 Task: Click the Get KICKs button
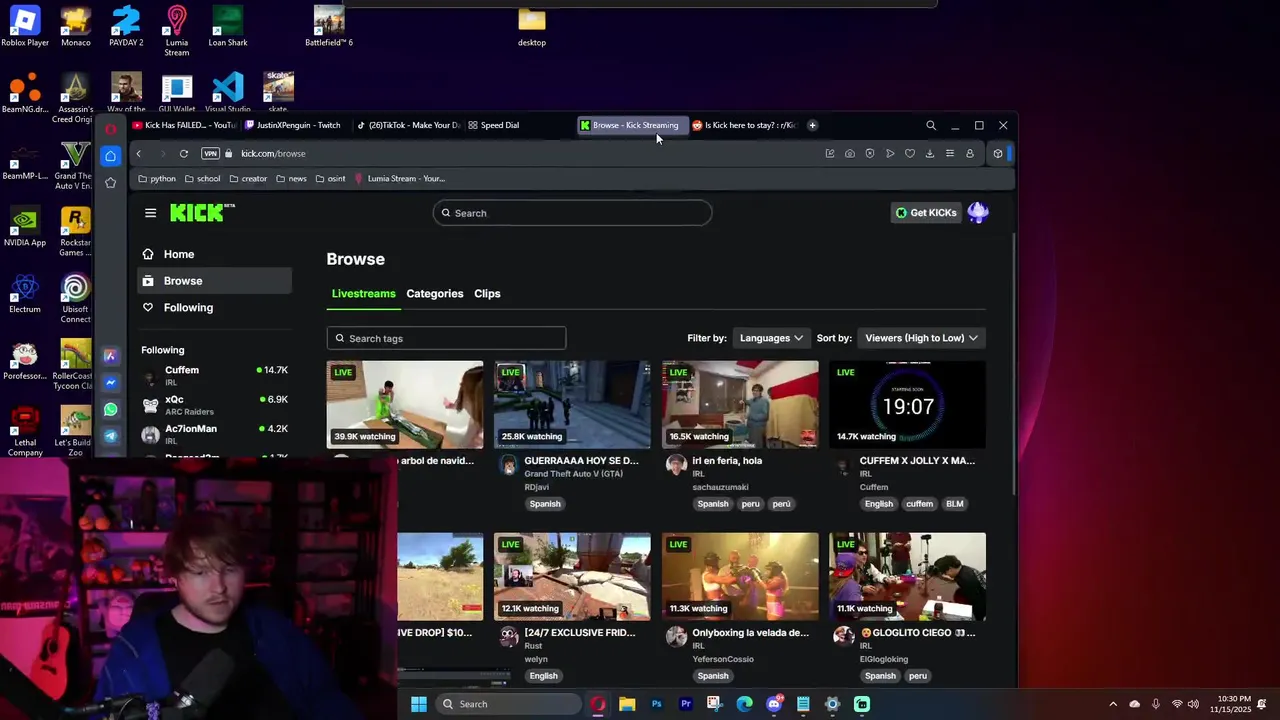(x=926, y=213)
